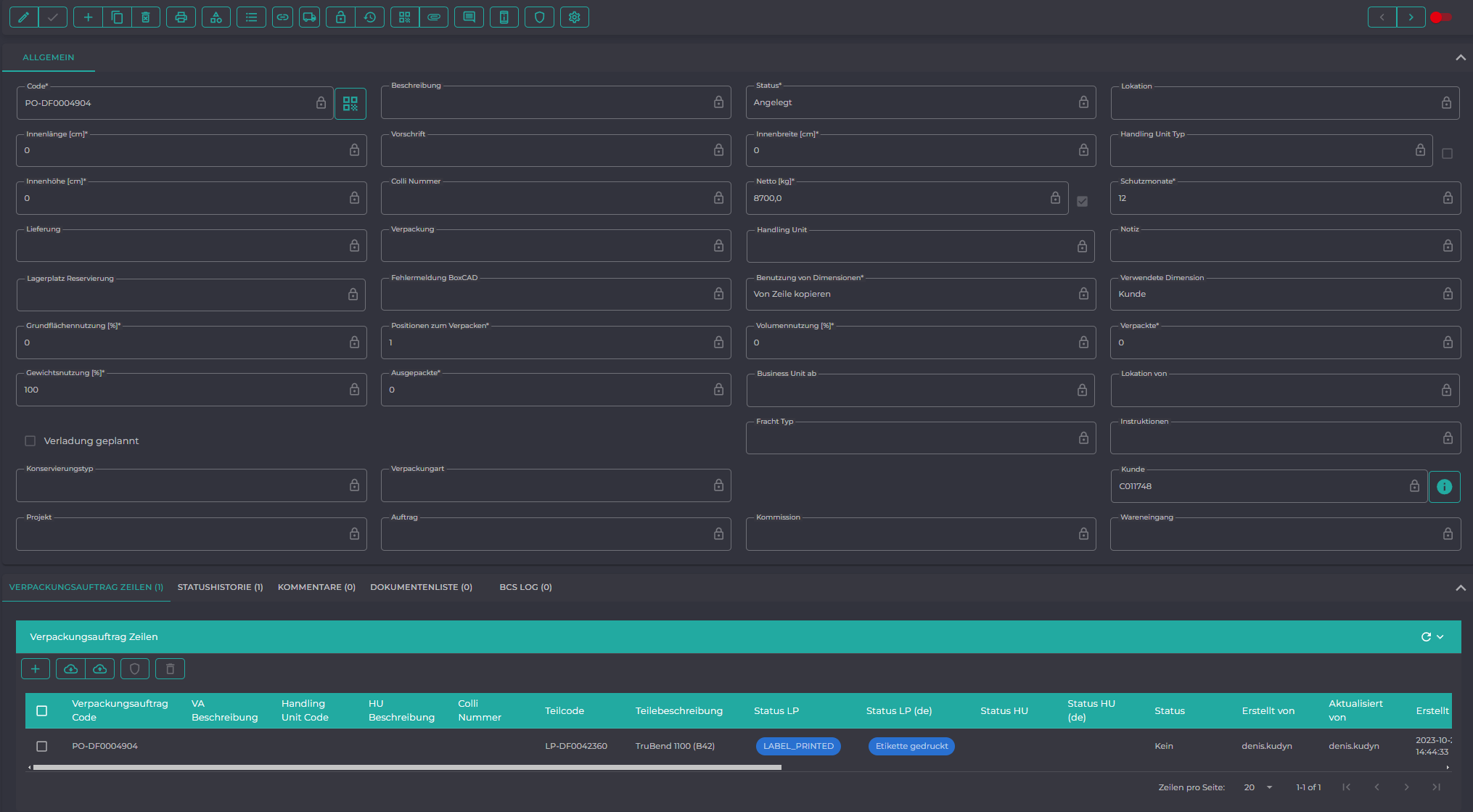
Task: Open the Dokumentenliste (0) tab
Action: 421,588
